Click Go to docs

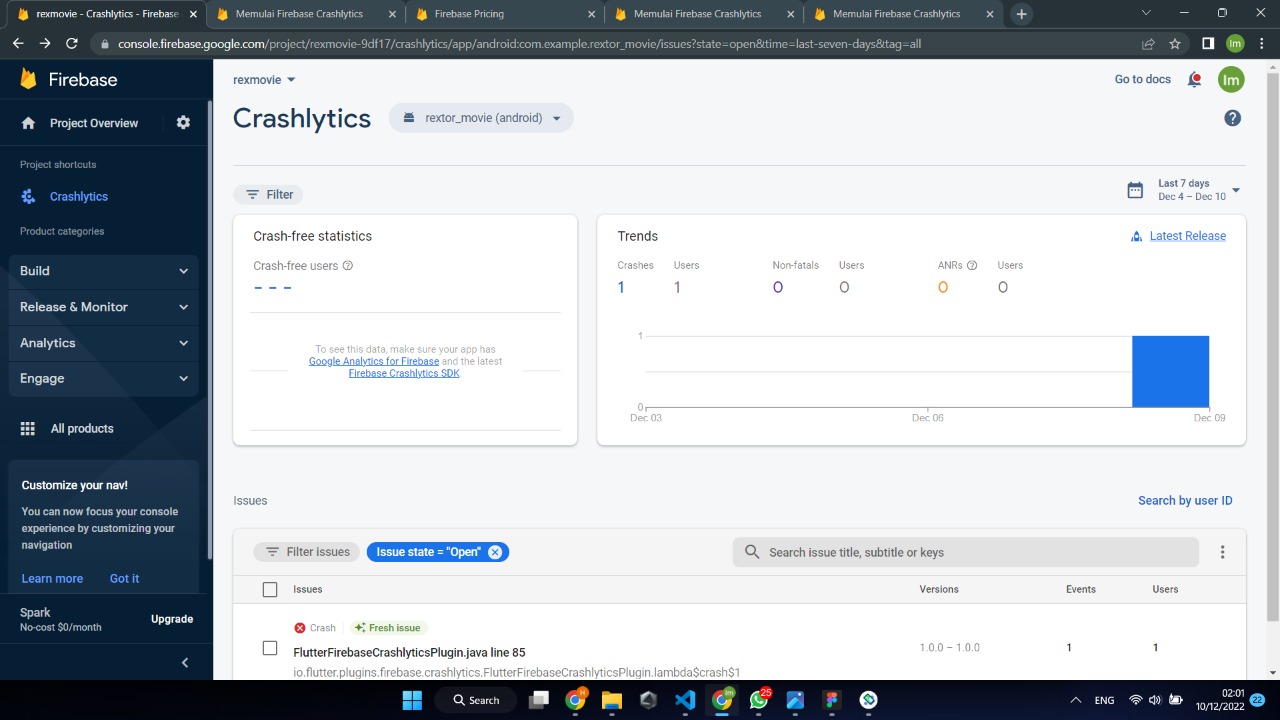(1143, 80)
